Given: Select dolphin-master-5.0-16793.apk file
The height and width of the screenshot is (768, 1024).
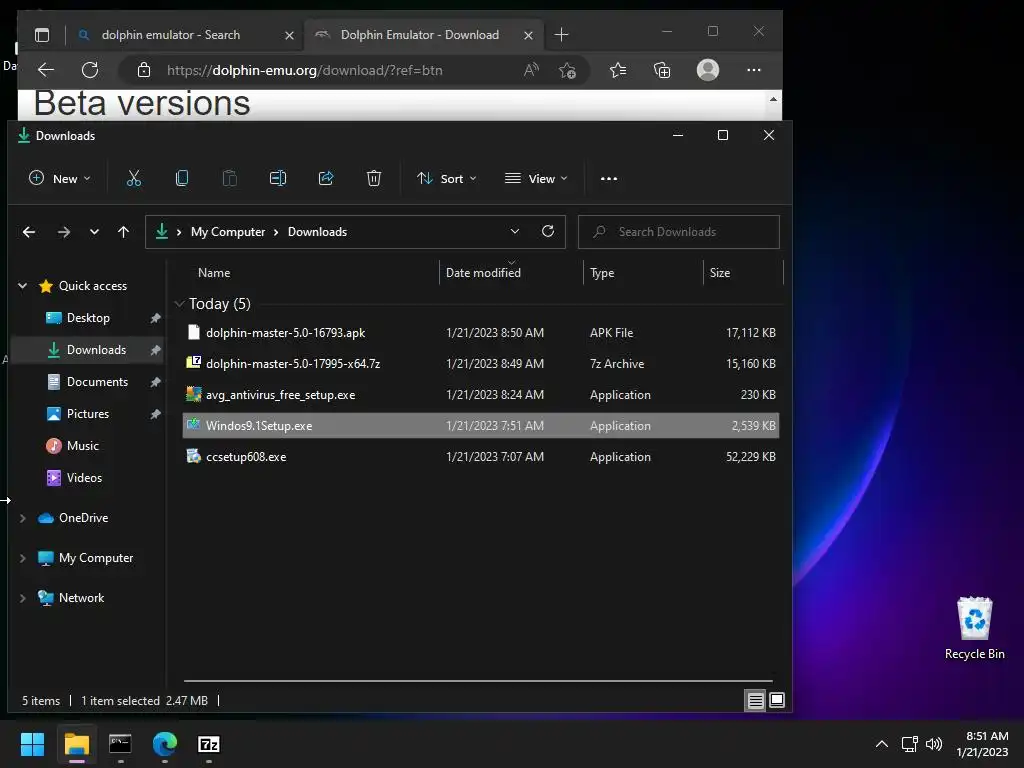Looking at the screenshot, I should 481,333.
